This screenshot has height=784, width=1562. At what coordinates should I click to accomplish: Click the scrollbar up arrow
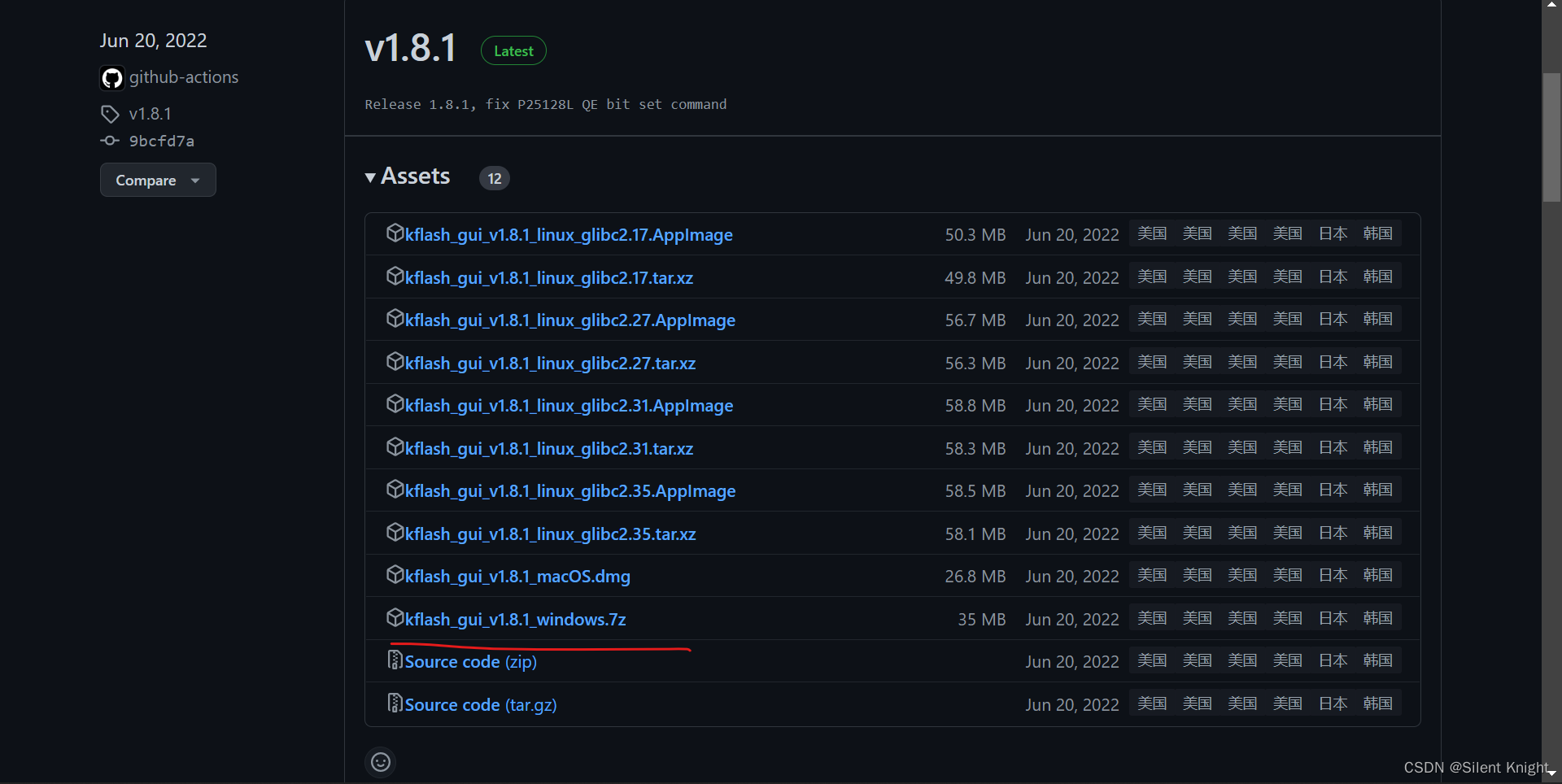click(x=1551, y=5)
